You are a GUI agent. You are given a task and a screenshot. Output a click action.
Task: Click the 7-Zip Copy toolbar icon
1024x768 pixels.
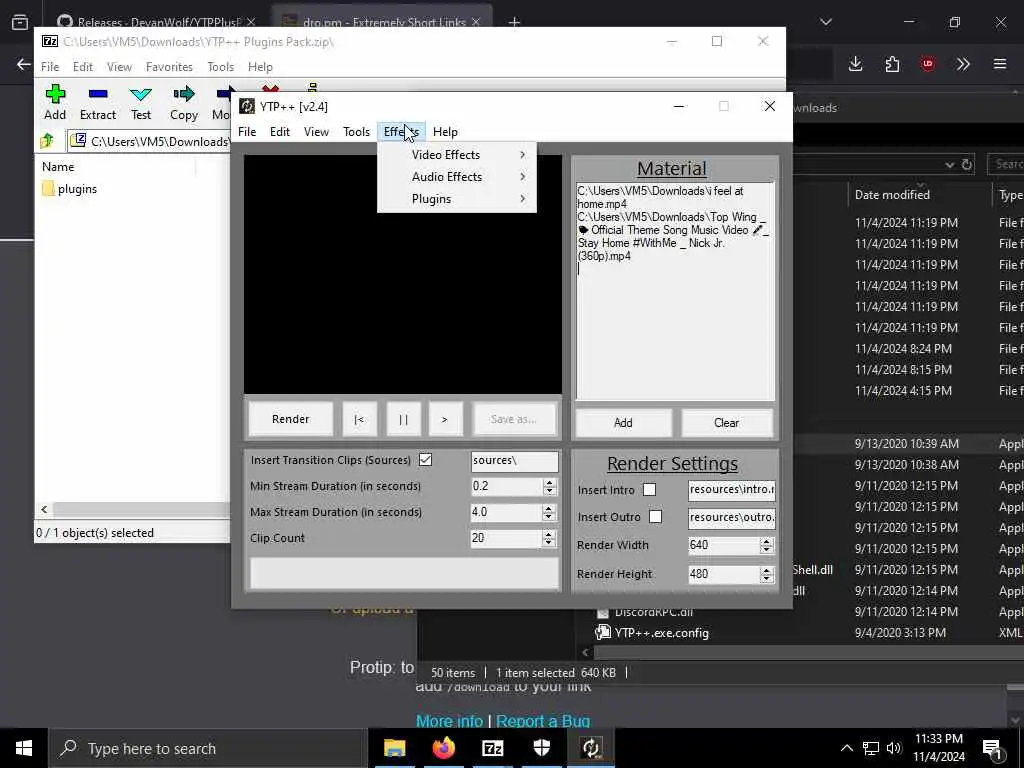pos(184,103)
